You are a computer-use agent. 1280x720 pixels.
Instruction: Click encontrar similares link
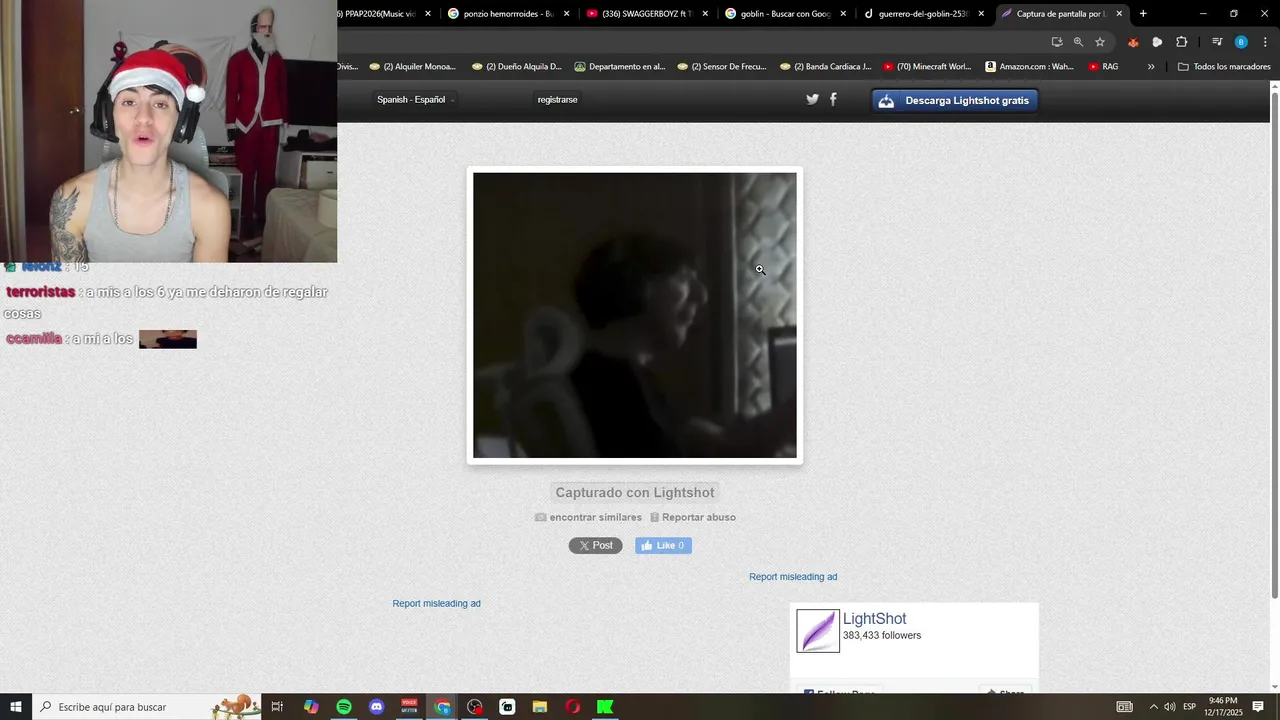[x=589, y=517]
